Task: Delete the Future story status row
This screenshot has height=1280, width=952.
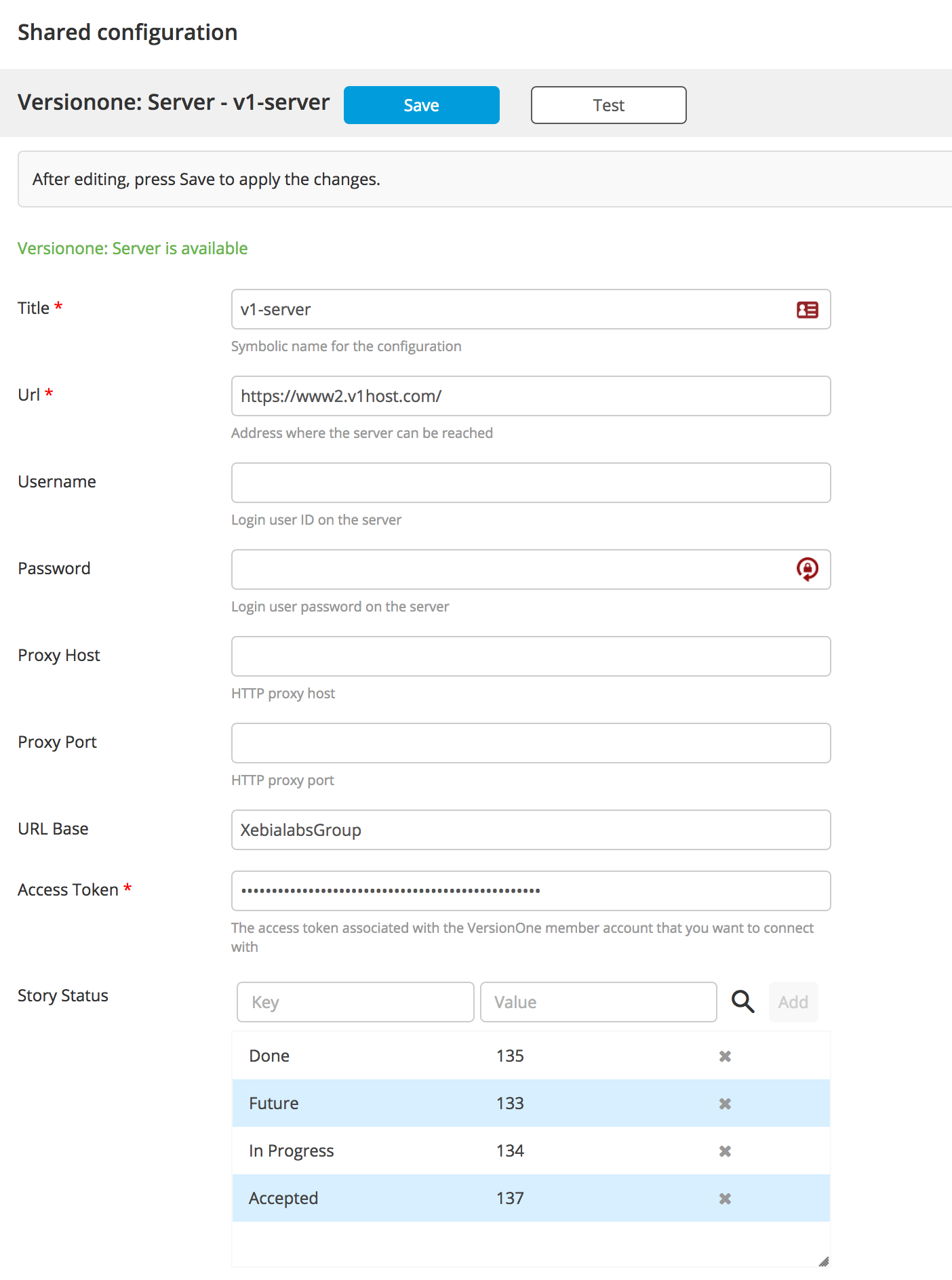Action: point(725,1104)
